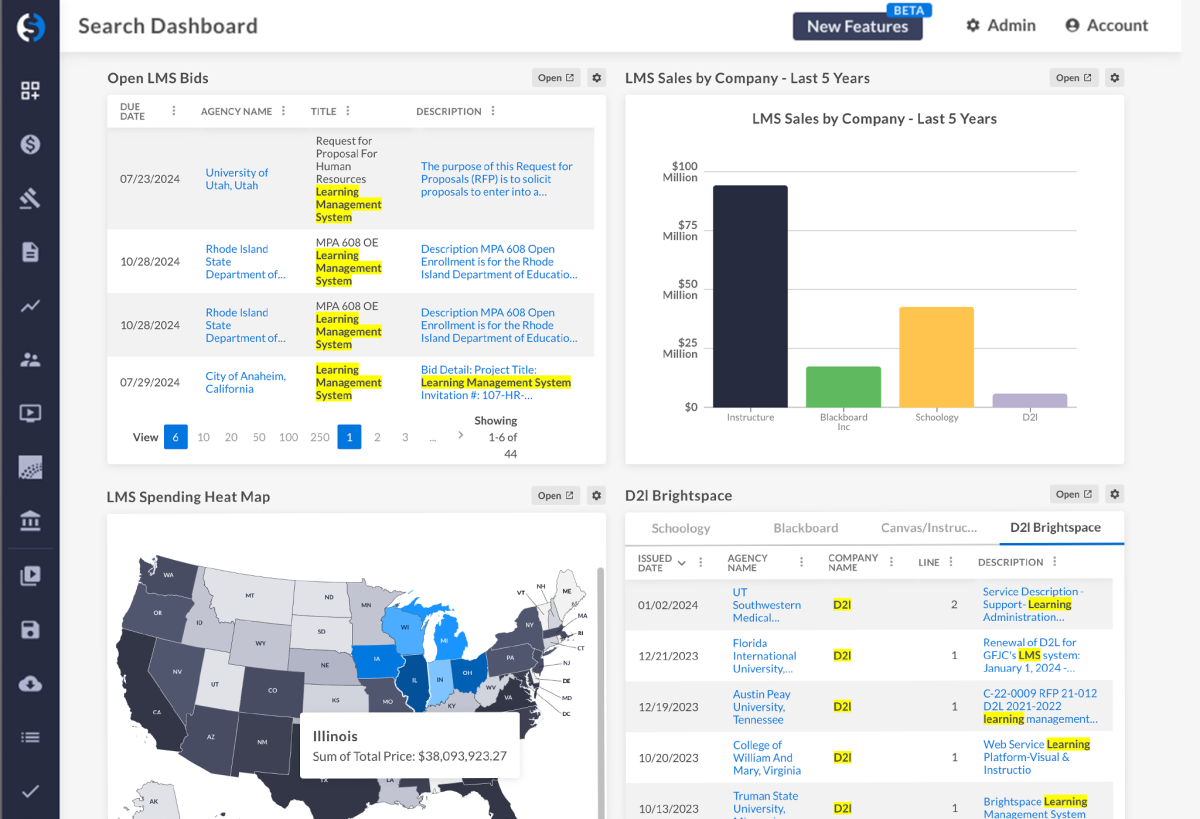
Task: Click the gavel bids icon in the sidebar
Action: (30, 199)
